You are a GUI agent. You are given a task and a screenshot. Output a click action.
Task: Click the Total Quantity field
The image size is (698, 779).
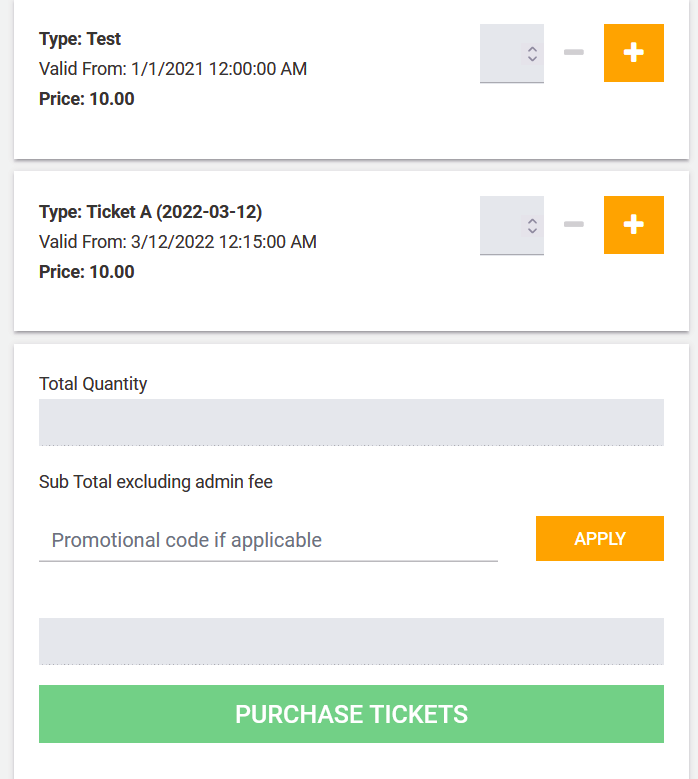pyautogui.click(x=351, y=422)
